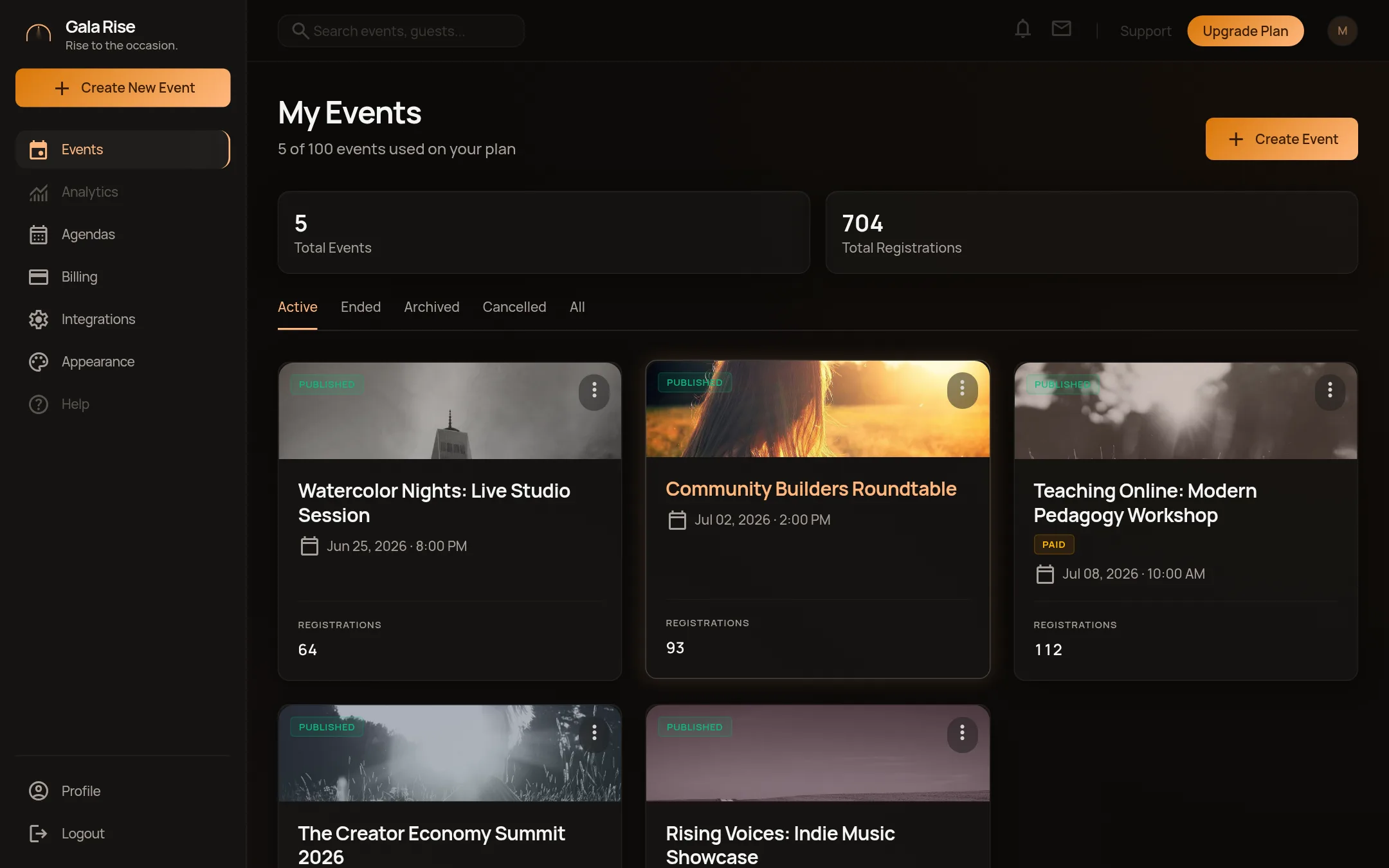Image resolution: width=1389 pixels, height=868 pixels.
Task: Click PUBLISHED badge on Rising Voices card
Action: coord(694,727)
